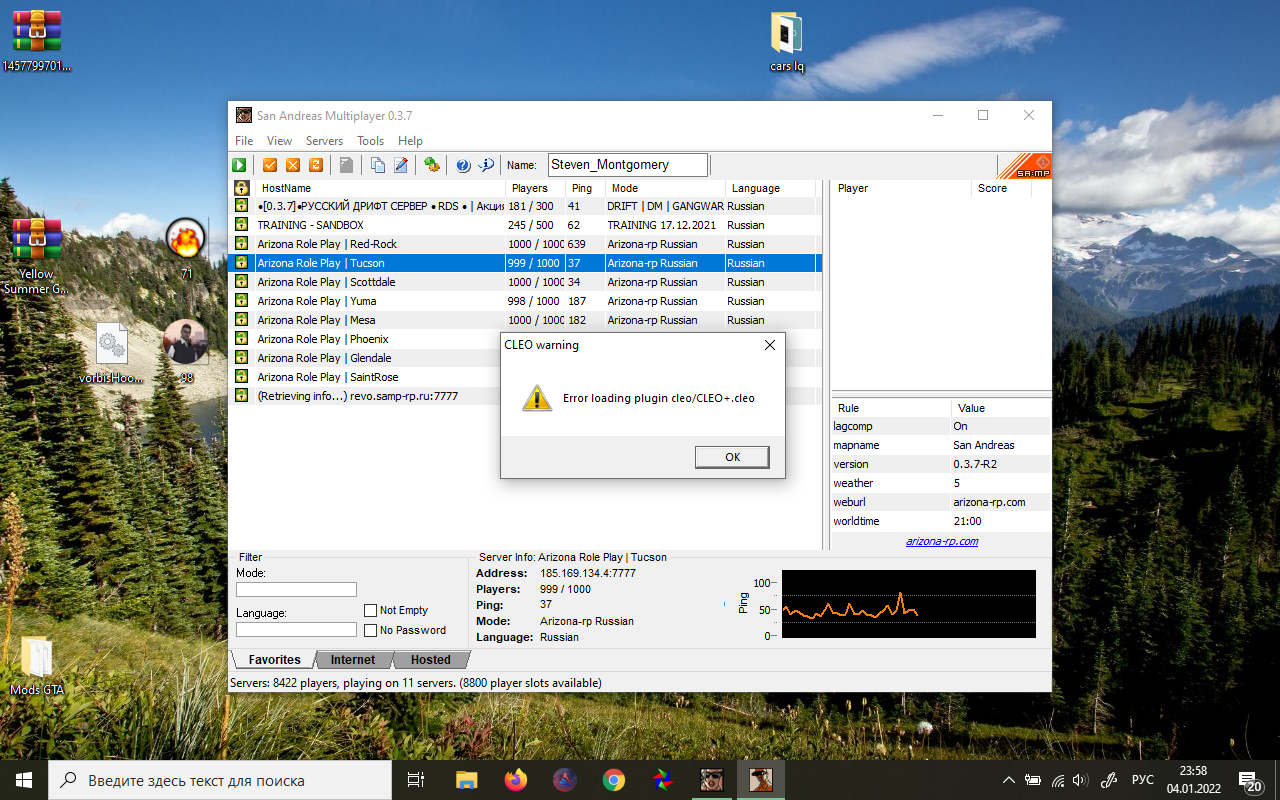The image size is (1280, 800).
Task: Select the 'Arizona Role Play | Mesa' server row
Action: click(525, 320)
